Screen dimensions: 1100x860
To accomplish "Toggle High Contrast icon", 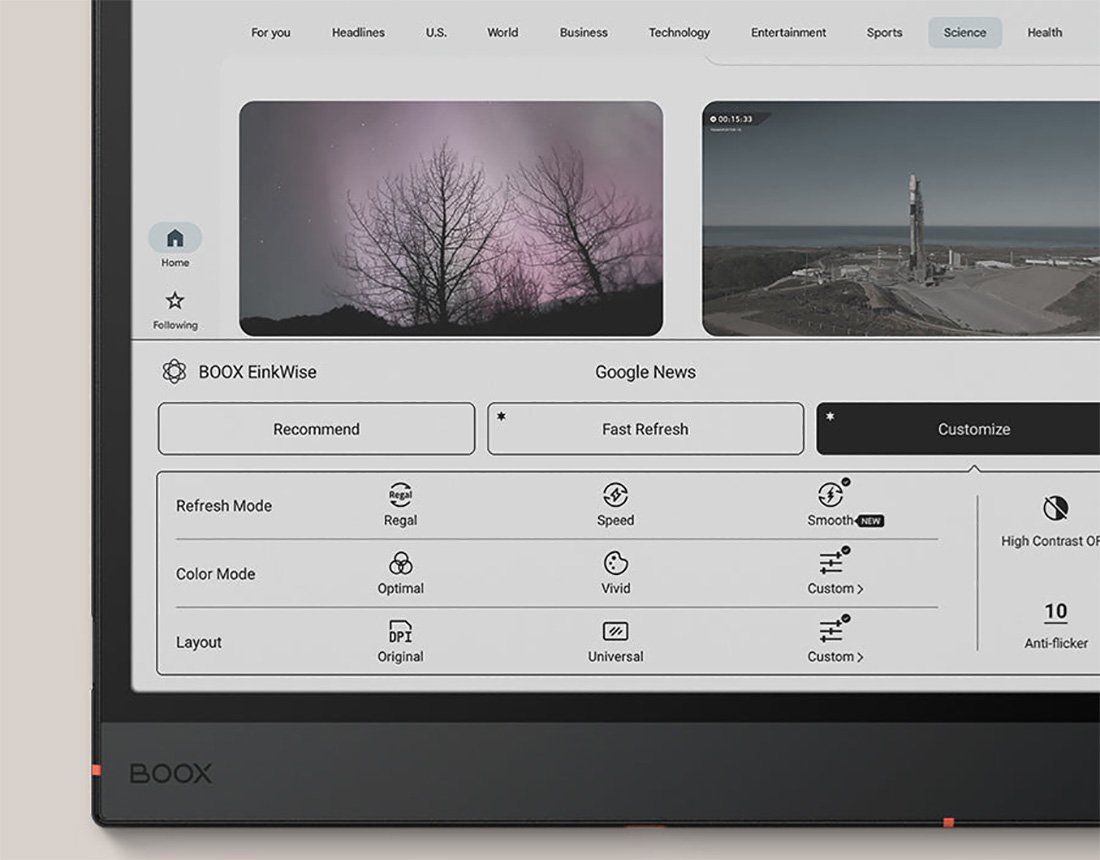I will tap(1055, 508).
